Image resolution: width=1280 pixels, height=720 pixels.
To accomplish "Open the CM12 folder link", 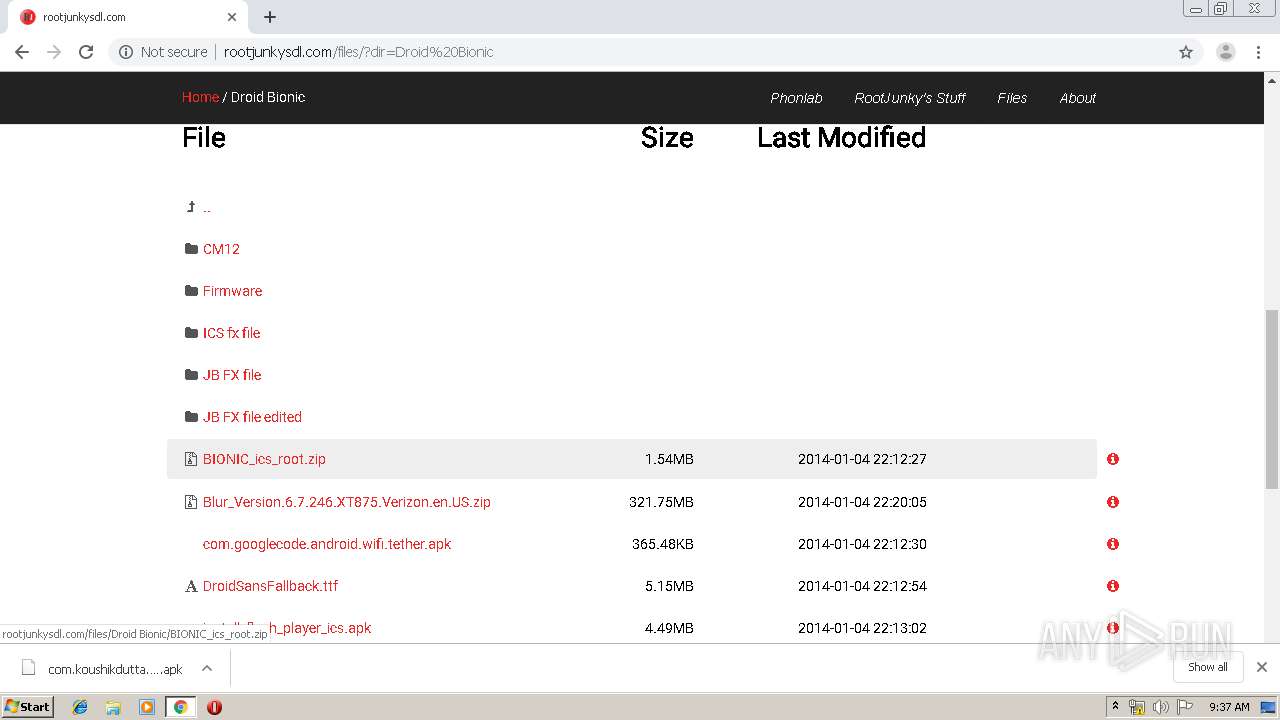I will click(x=221, y=249).
